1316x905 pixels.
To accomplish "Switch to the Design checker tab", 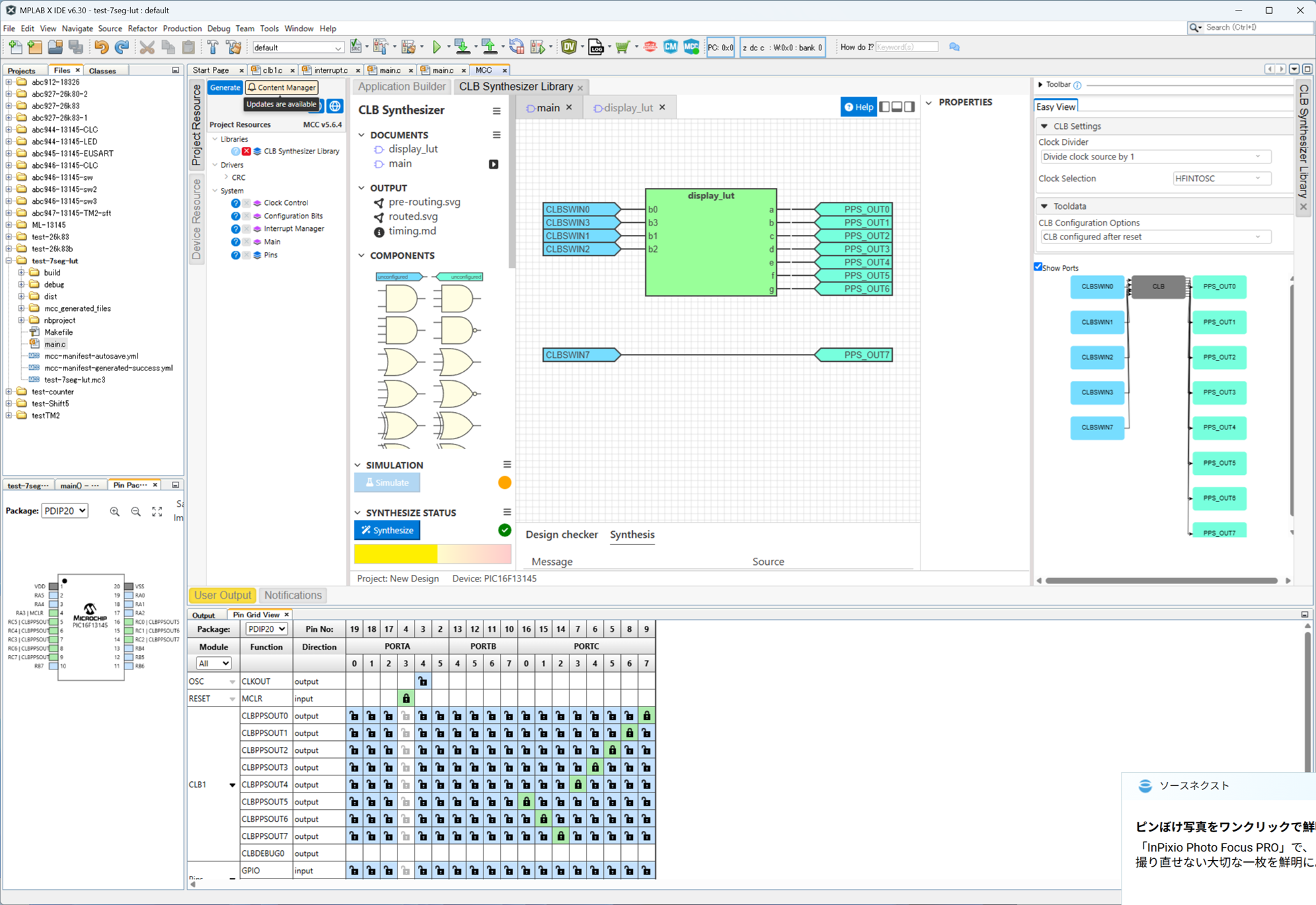I will click(561, 535).
